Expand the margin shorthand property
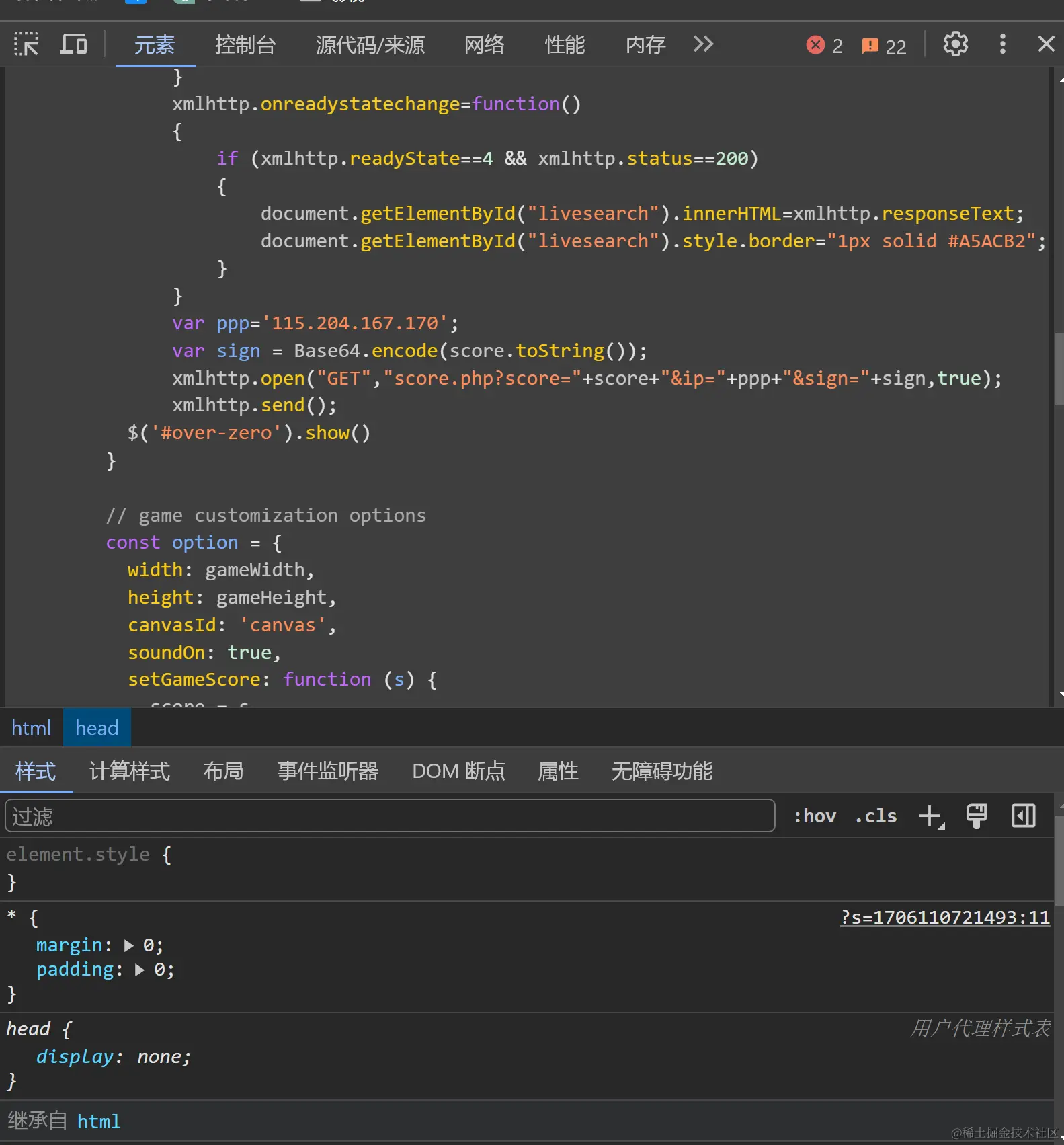The width and height of the screenshot is (1064, 1145). [129, 946]
